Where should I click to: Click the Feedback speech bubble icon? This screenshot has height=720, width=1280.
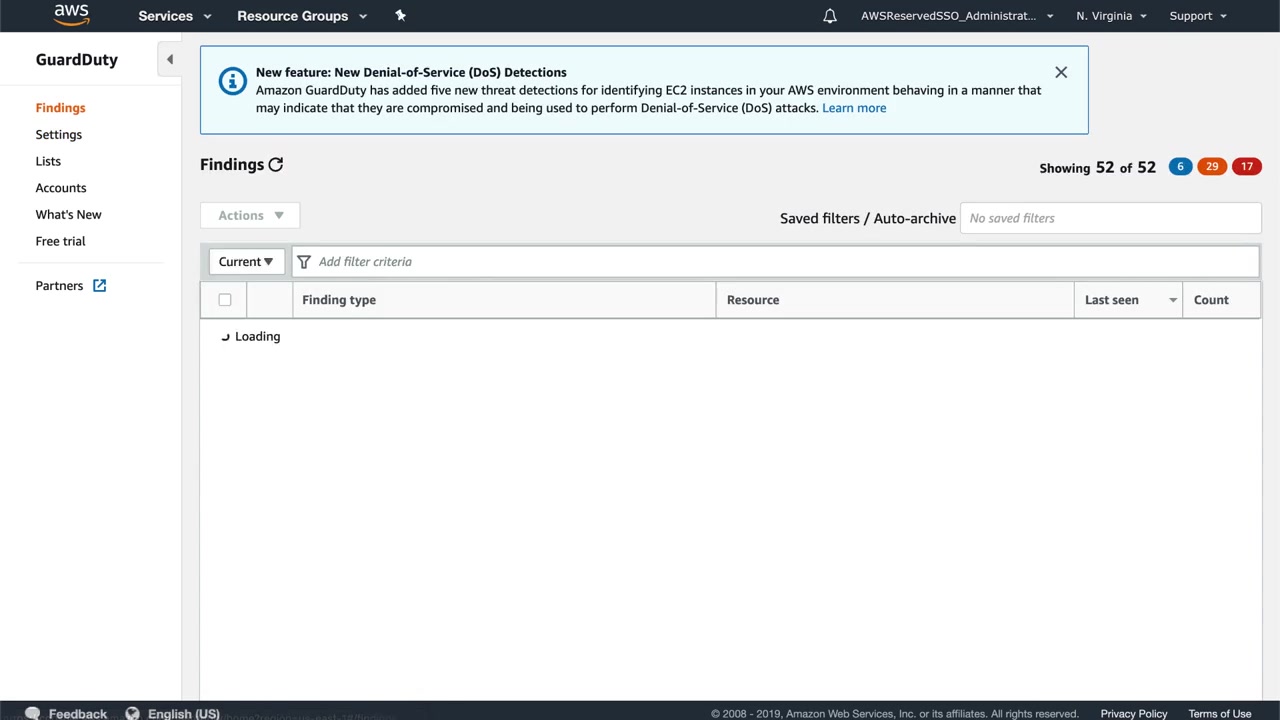pyautogui.click(x=32, y=713)
